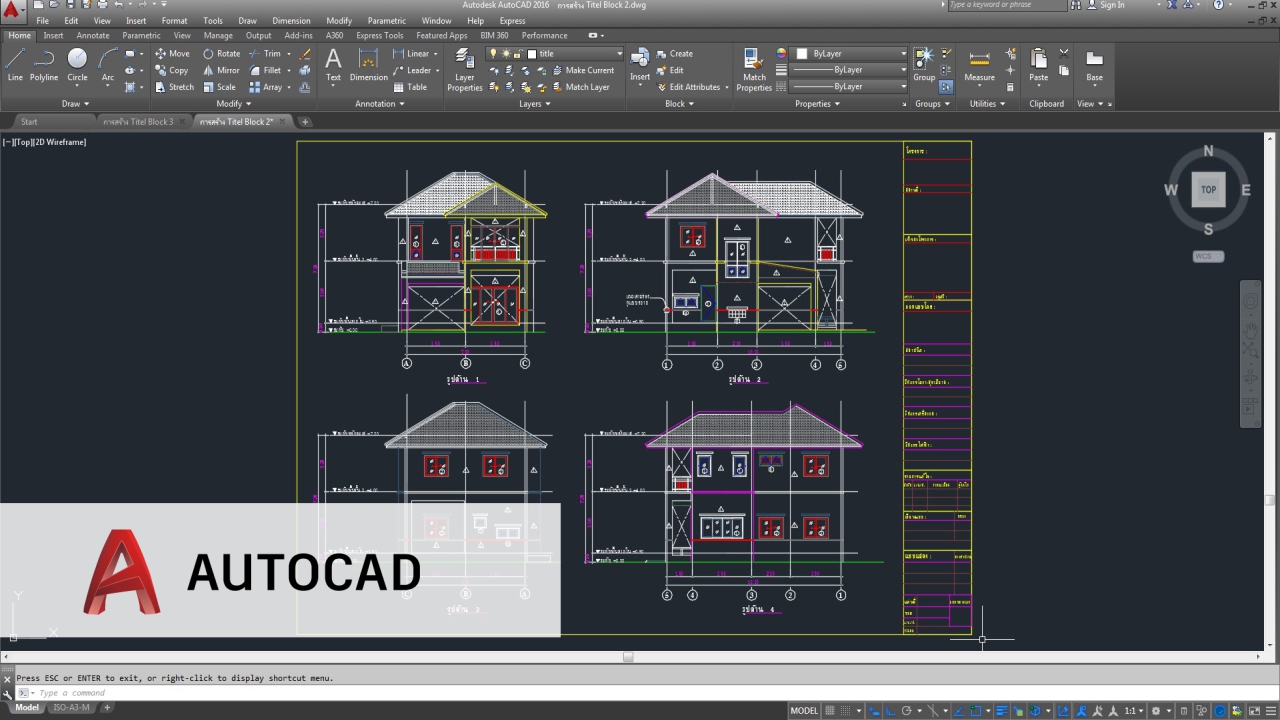Activate the Scale tool
Image resolution: width=1280 pixels, height=720 pixels.
(x=219, y=87)
